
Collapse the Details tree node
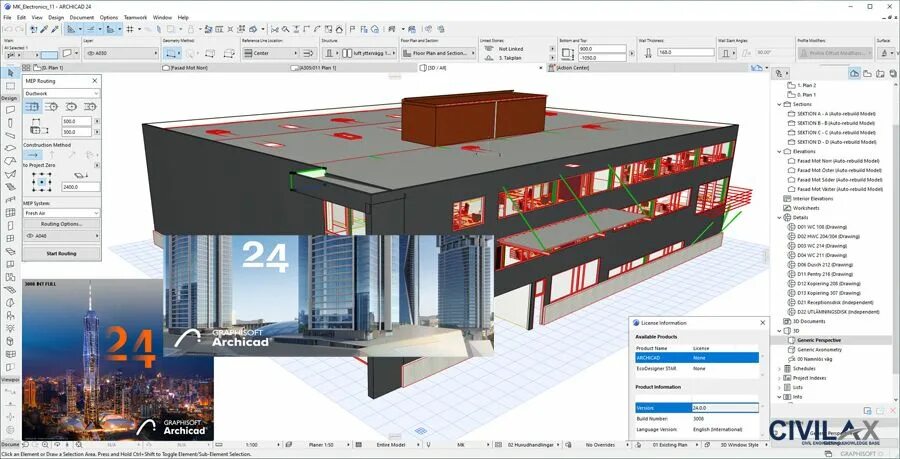coord(779,217)
